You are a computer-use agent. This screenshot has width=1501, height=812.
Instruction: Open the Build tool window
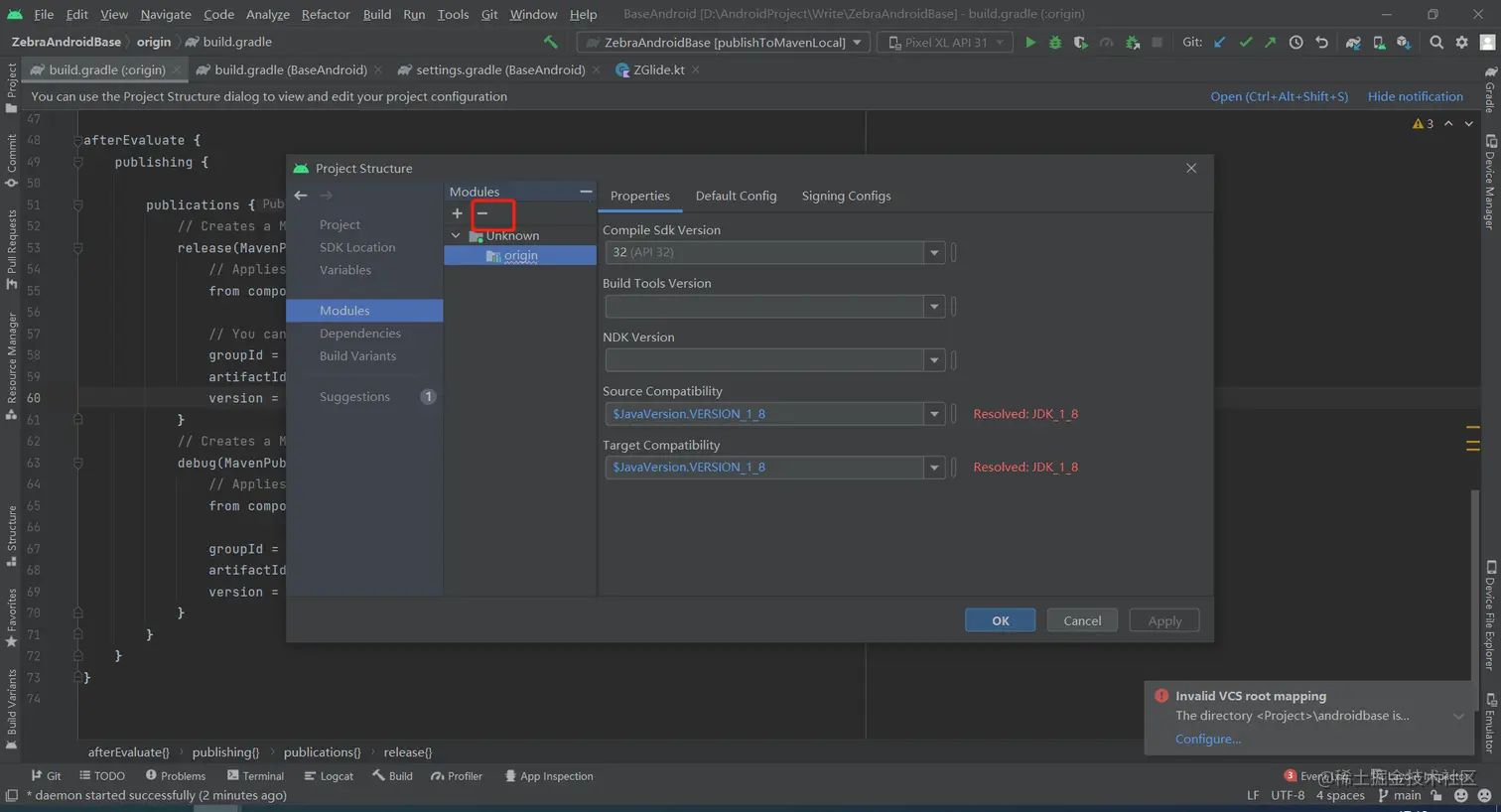coord(392,776)
